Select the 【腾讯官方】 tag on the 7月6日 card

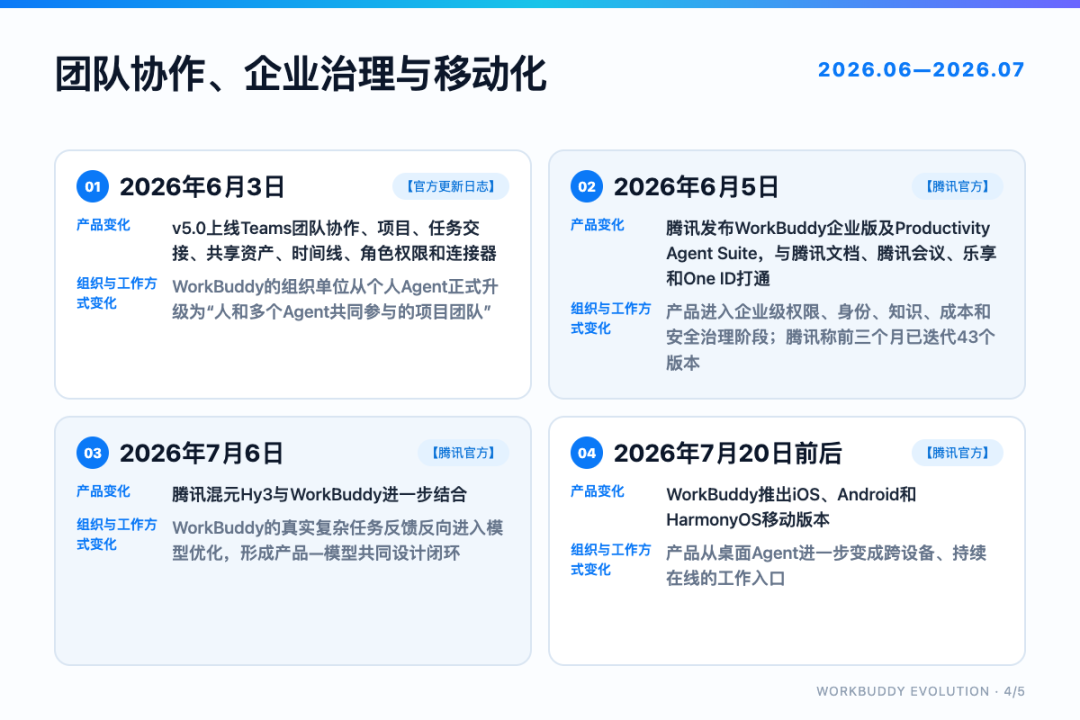[464, 453]
